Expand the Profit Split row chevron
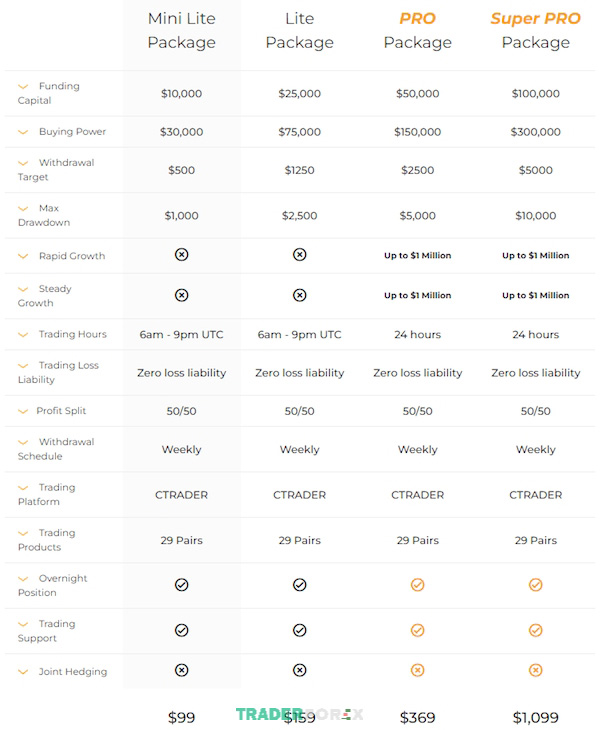The height and width of the screenshot is (730, 600). click(23, 411)
